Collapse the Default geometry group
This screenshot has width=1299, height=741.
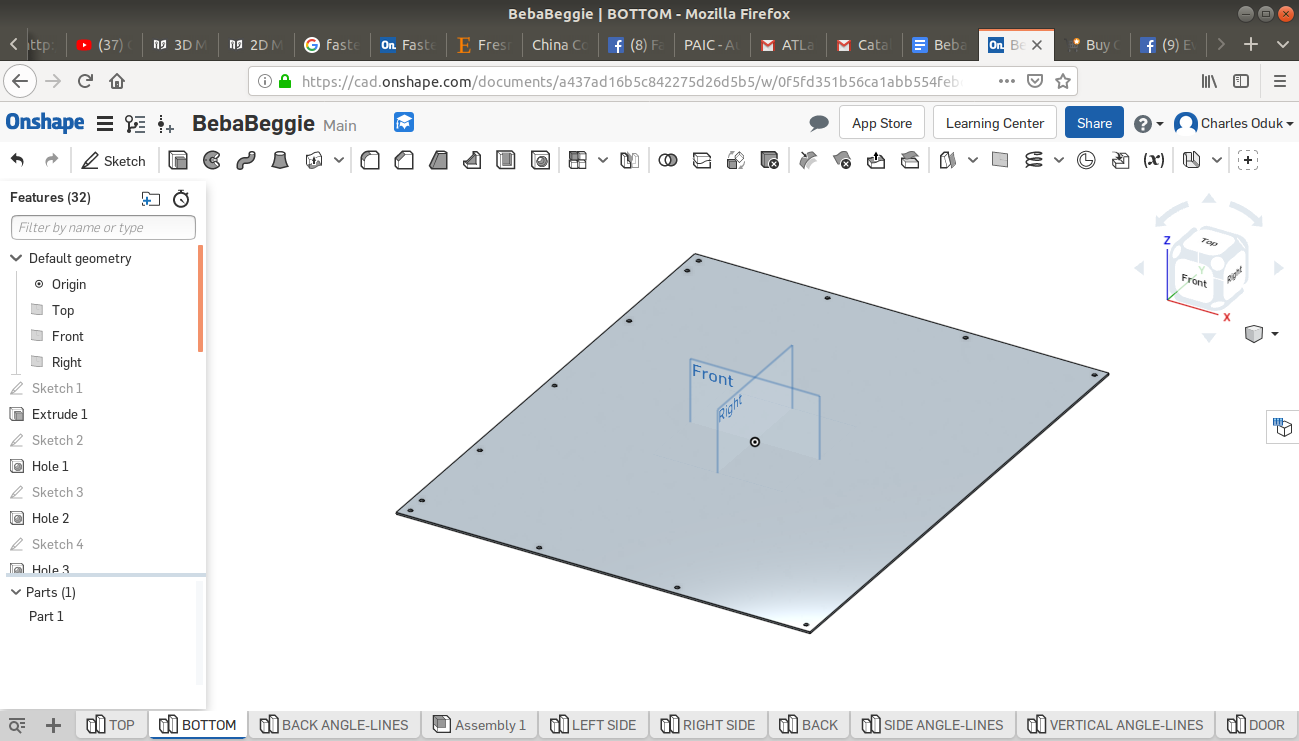click(16, 258)
